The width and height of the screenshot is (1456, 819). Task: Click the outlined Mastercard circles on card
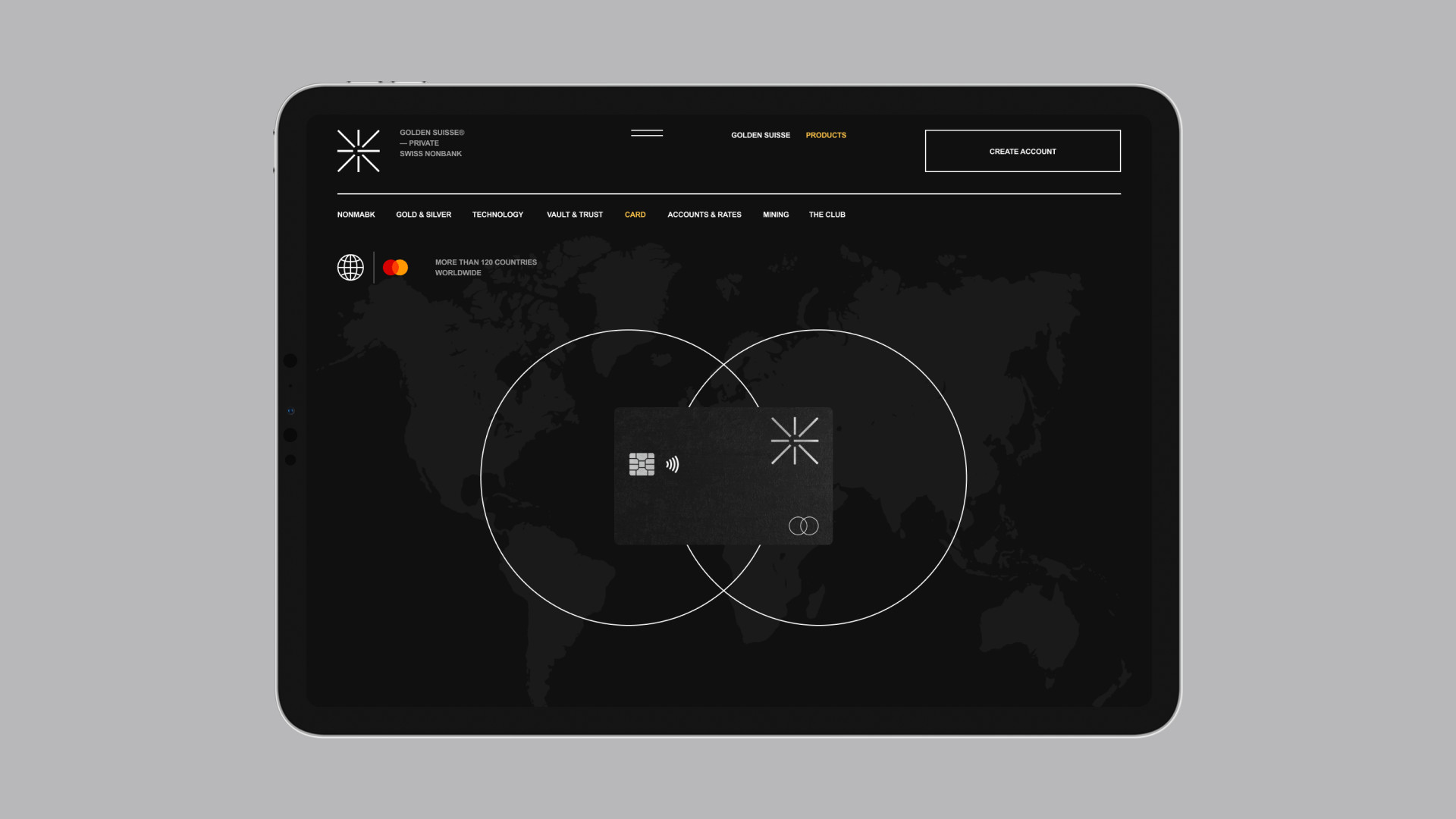(x=803, y=526)
